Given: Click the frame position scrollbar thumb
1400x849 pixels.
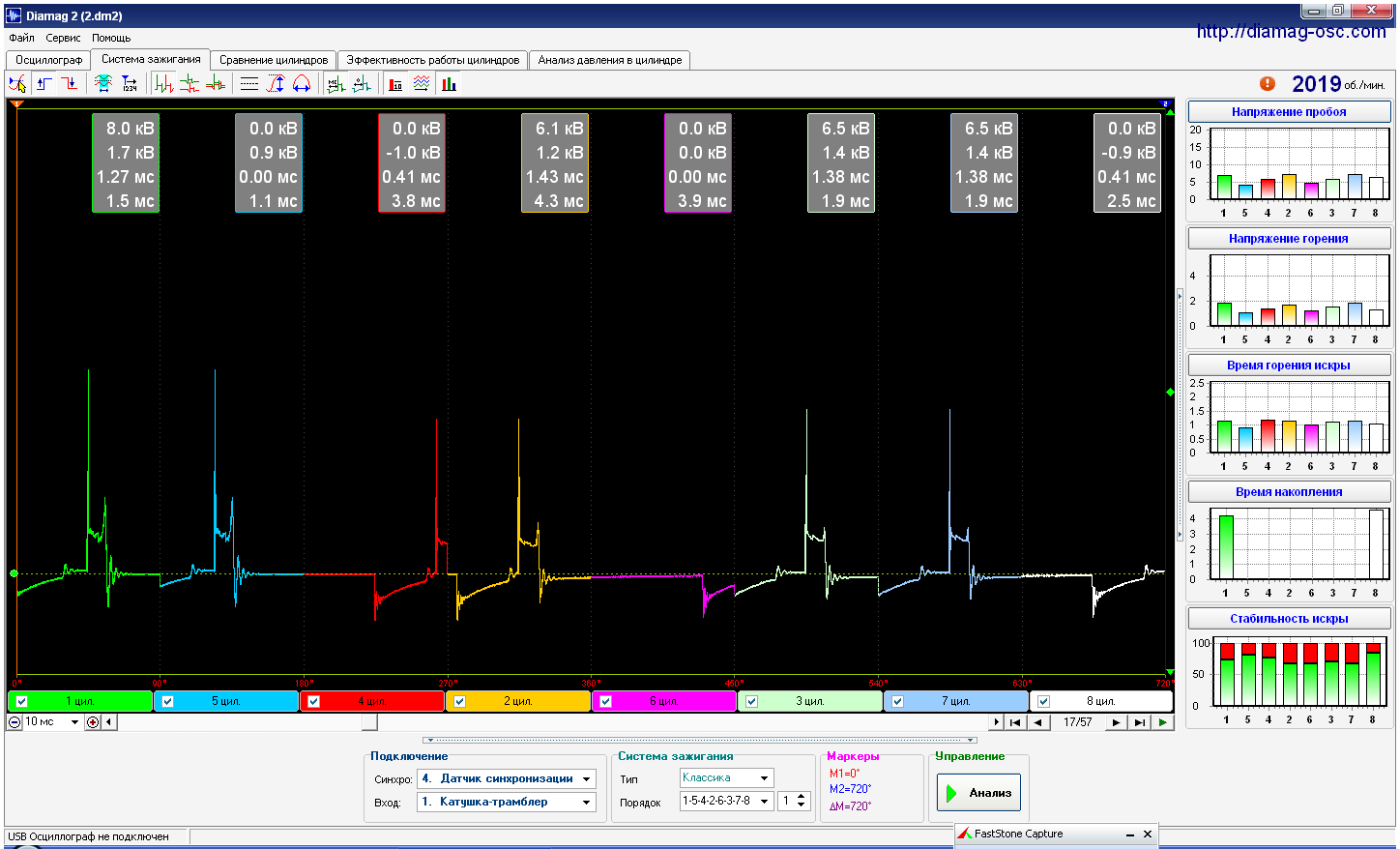Looking at the screenshot, I should click(x=370, y=722).
